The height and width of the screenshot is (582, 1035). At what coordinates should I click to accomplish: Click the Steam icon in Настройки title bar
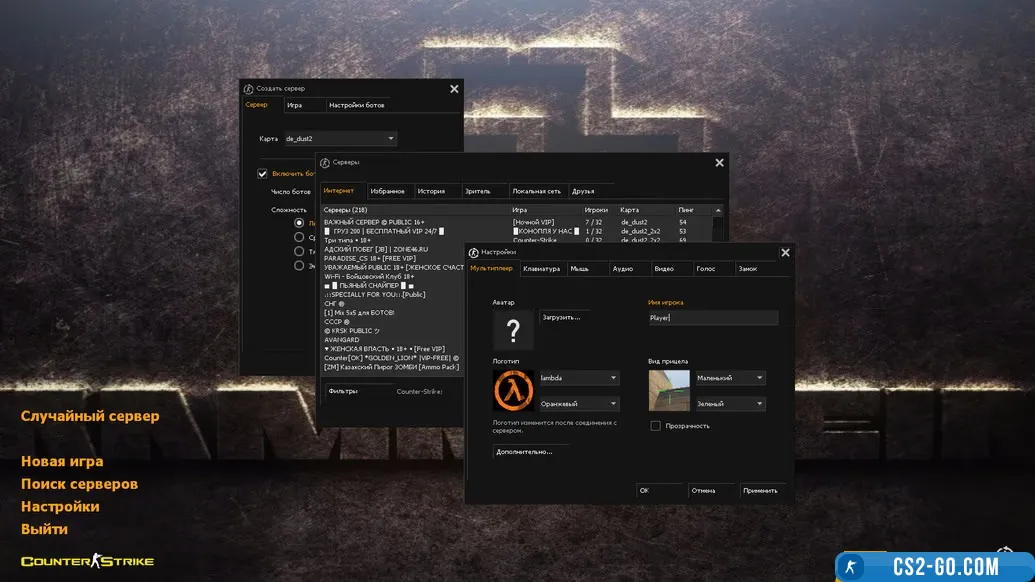(x=473, y=252)
